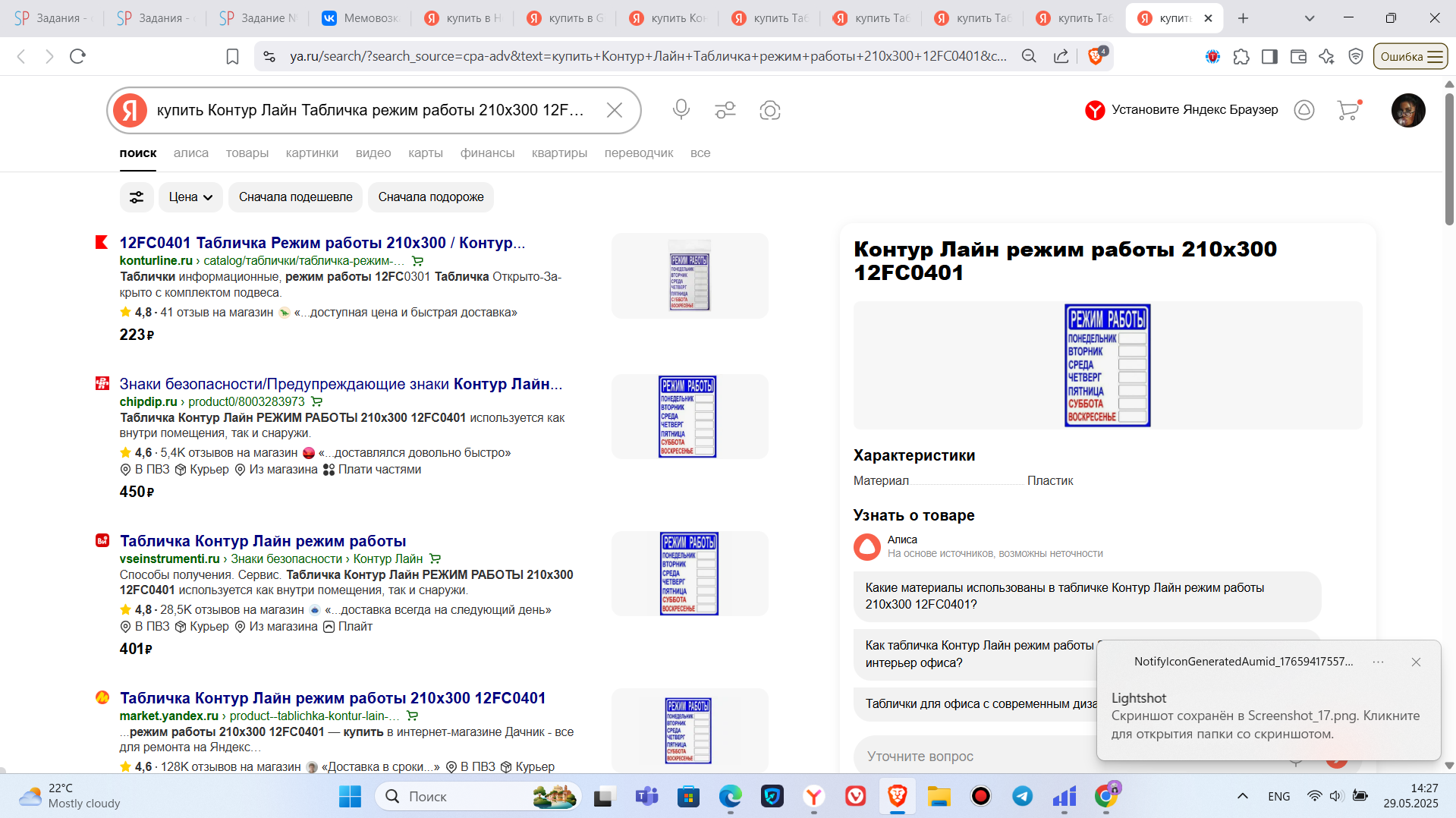Sort by Сначала подешевле
This screenshot has width=1456, height=818.
(x=296, y=197)
